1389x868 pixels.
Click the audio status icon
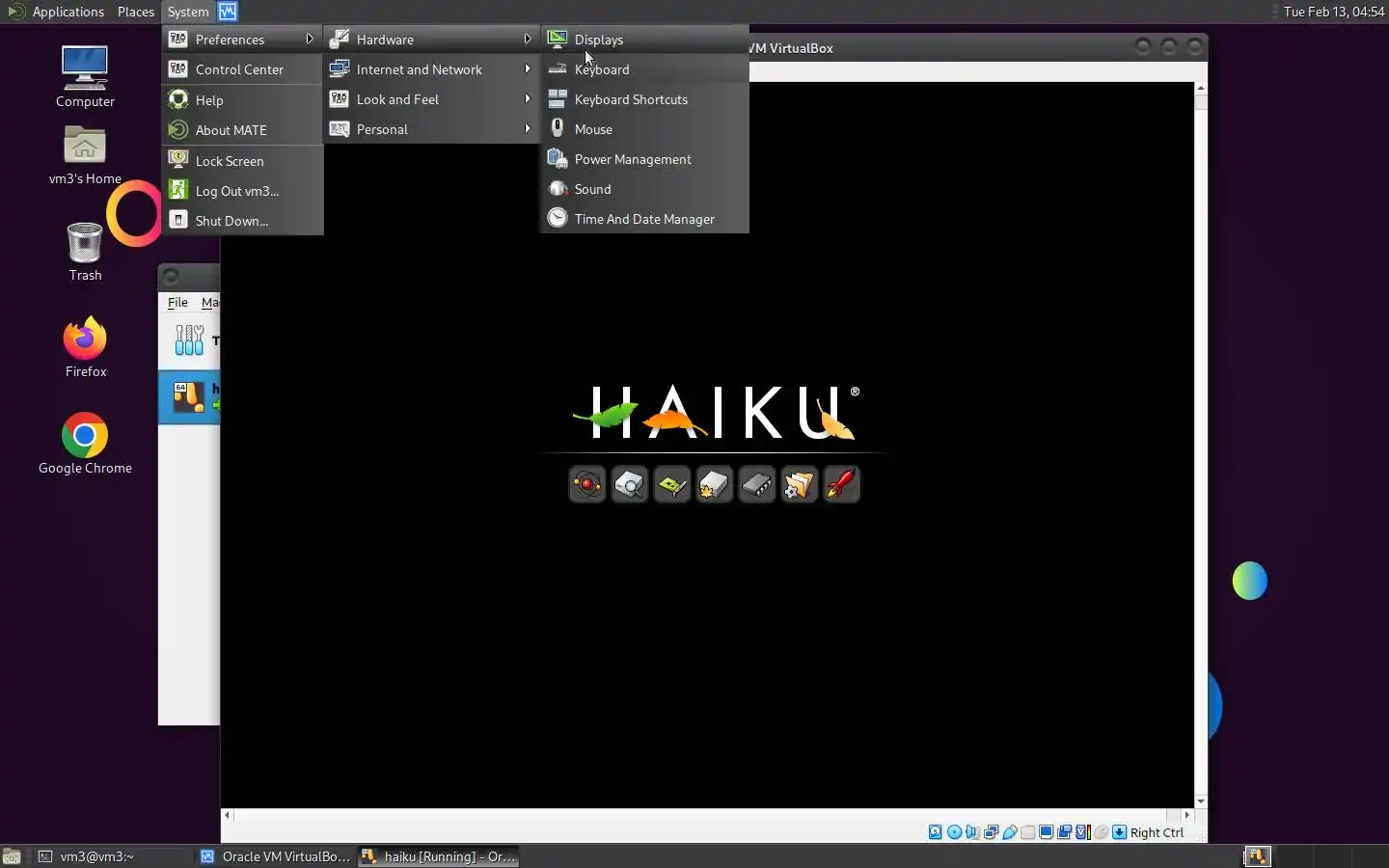tap(972, 832)
